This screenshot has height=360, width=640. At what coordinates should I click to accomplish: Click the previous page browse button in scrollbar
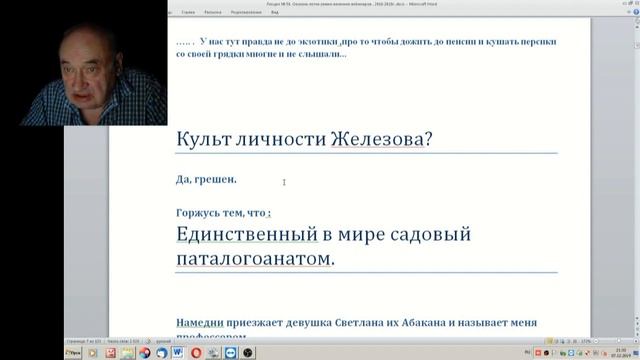(x=638, y=324)
